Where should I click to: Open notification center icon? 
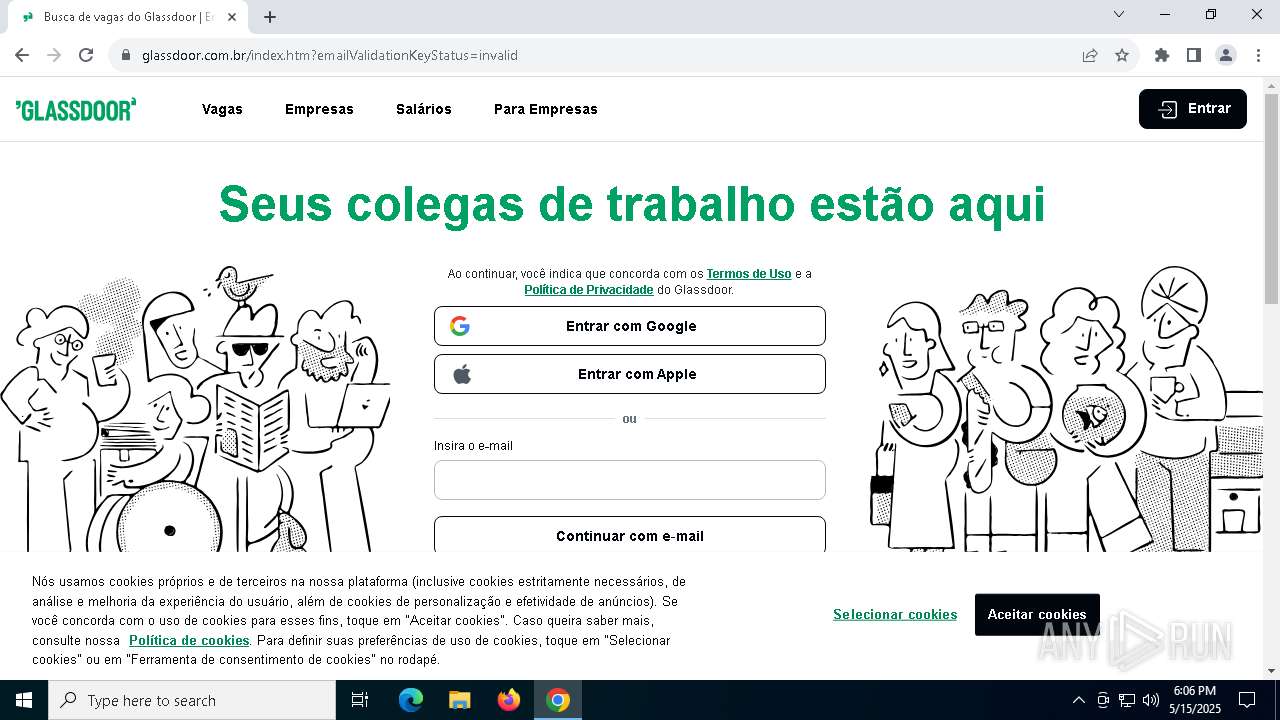point(1247,700)
